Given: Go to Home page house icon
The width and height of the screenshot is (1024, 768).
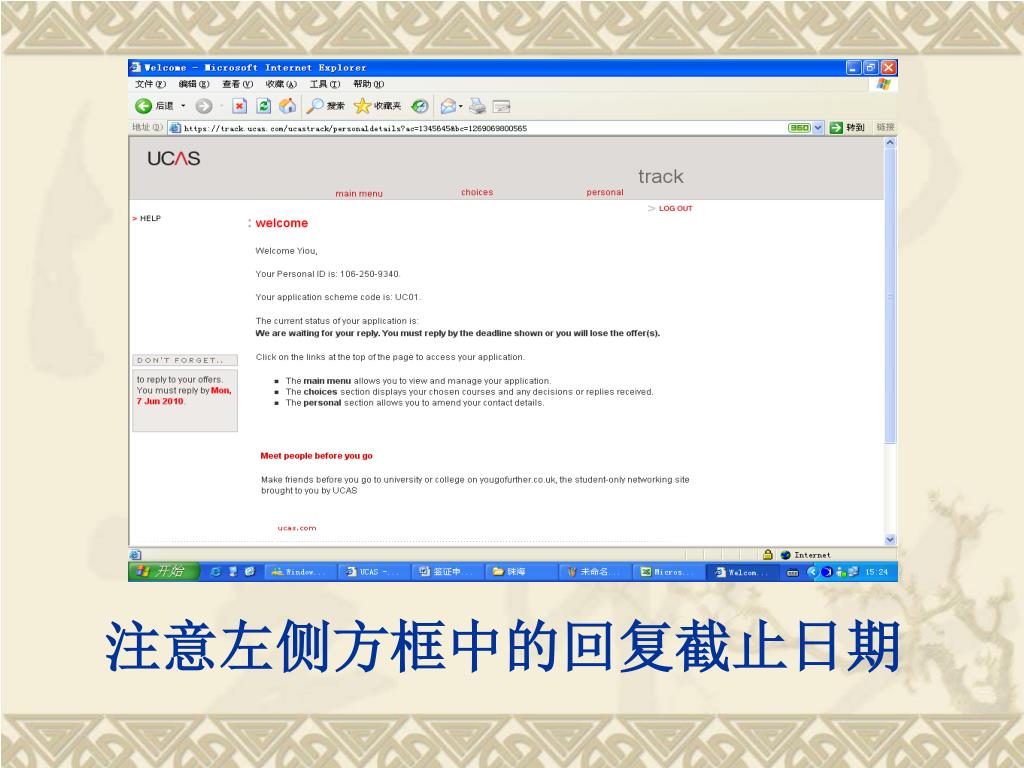Looking at the screenshot, I should tap(287, 106).
